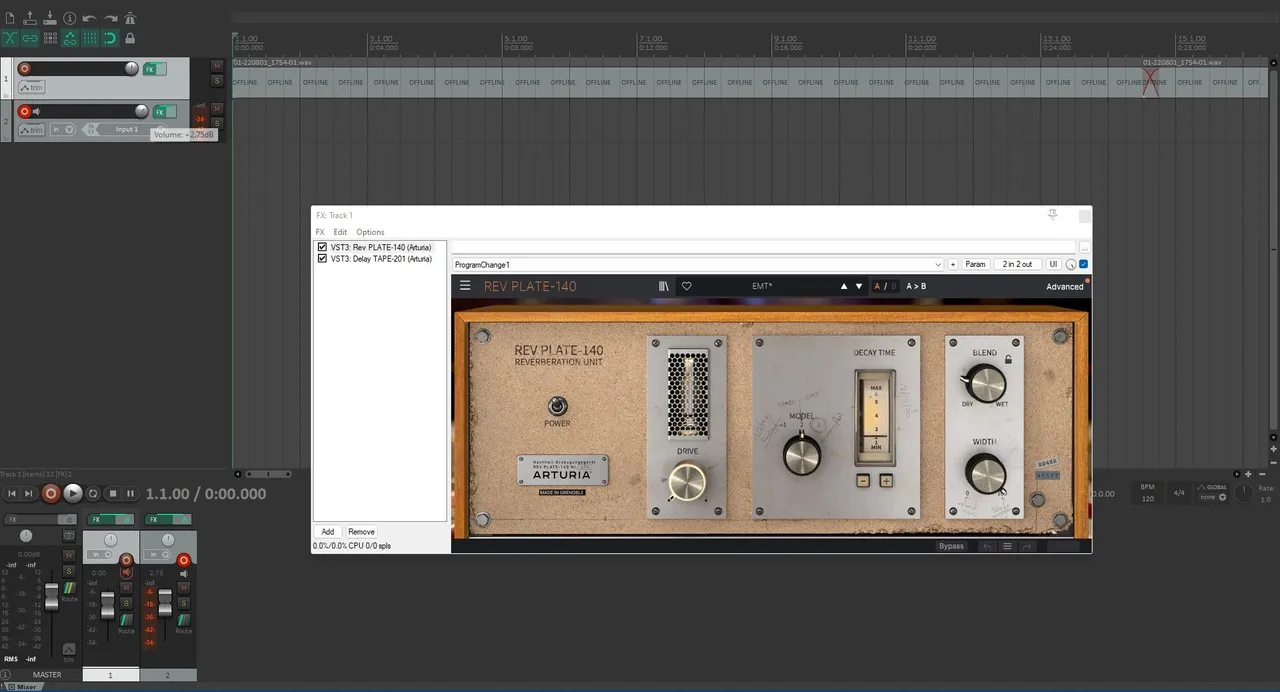Increase decay time with plus button
This screenshot has width=1280, height=692.
point(886,481)
